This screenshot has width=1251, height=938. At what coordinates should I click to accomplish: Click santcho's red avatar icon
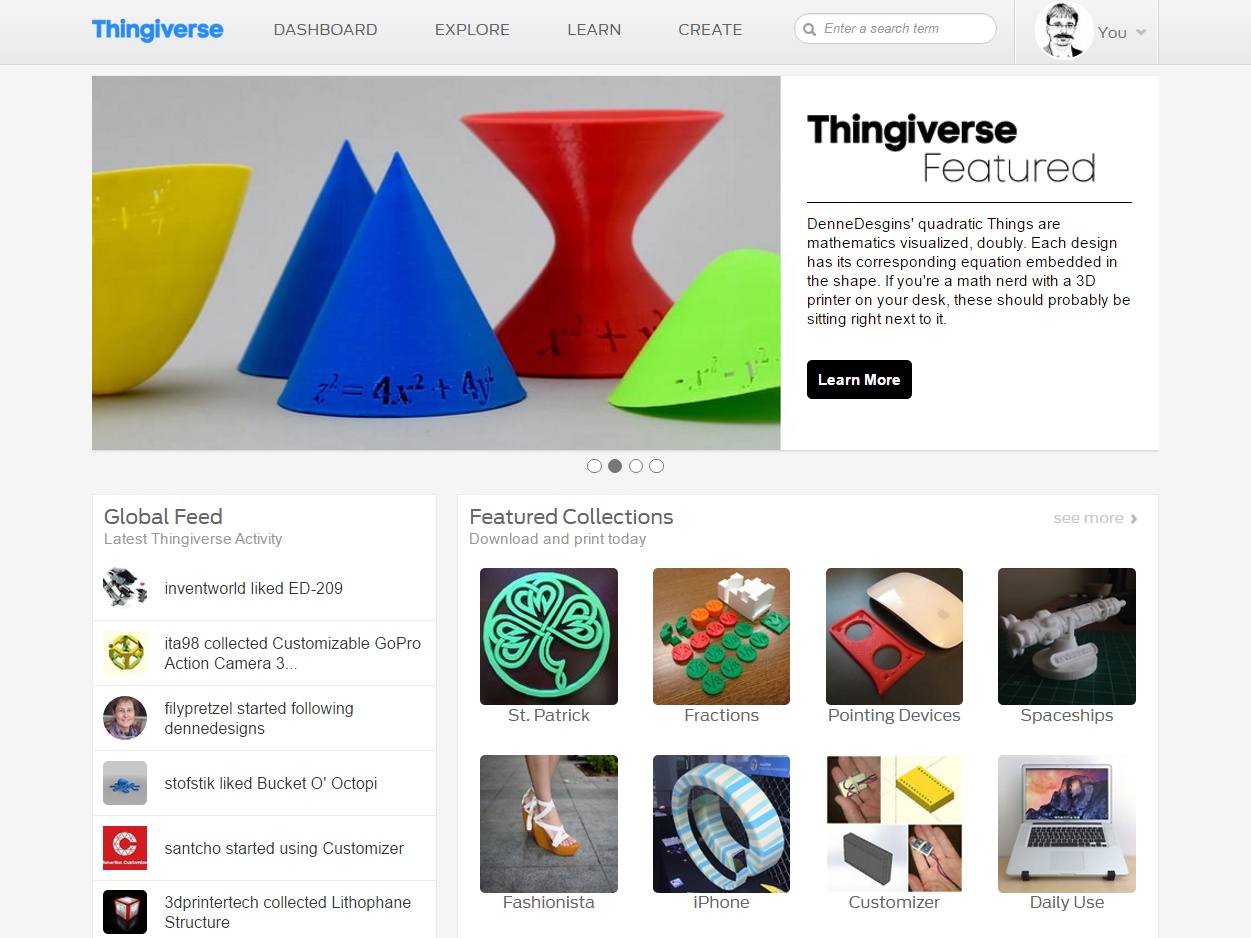click(125, 848)
